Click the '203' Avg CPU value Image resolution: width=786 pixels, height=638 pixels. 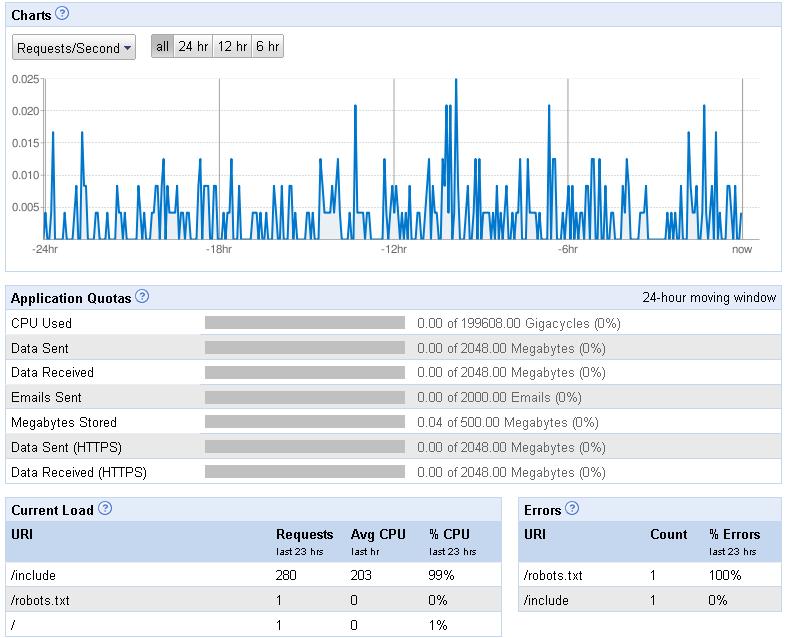click(361, 575)
